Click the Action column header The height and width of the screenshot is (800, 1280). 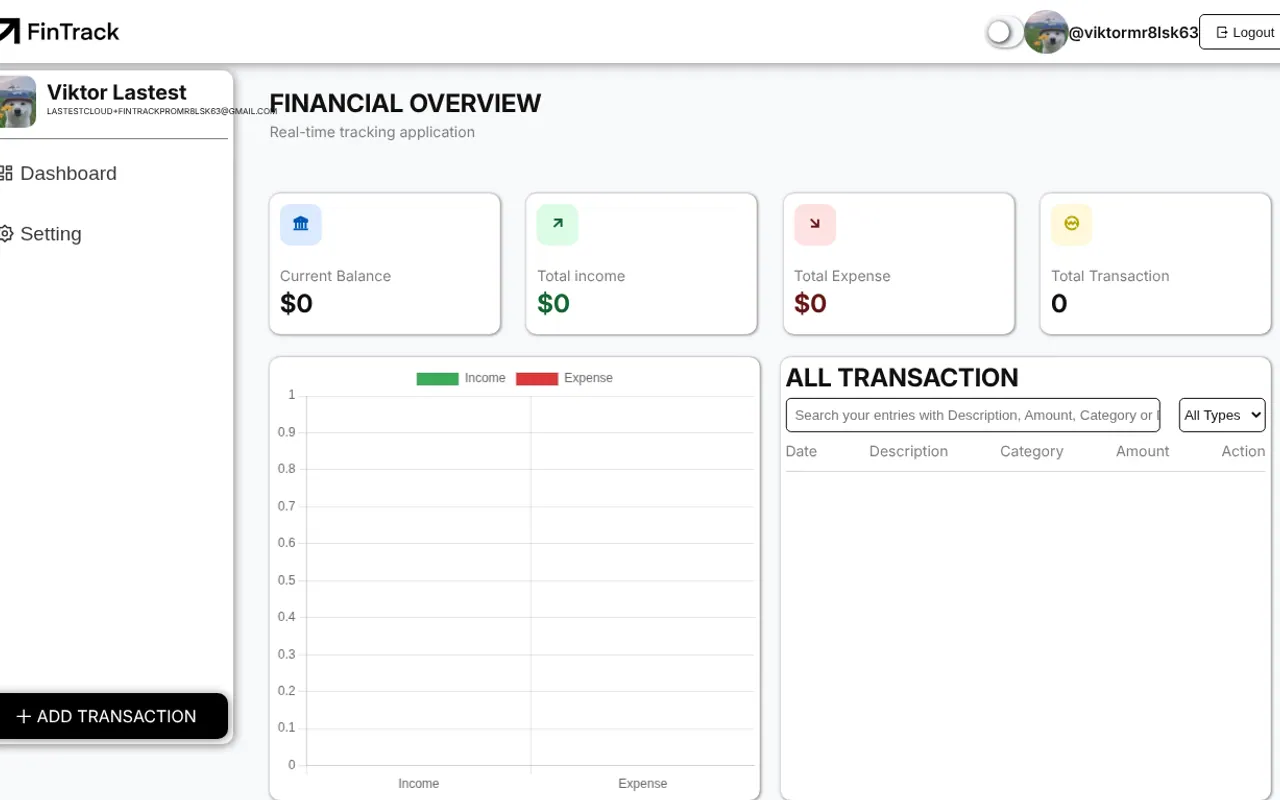point(1243,451)
